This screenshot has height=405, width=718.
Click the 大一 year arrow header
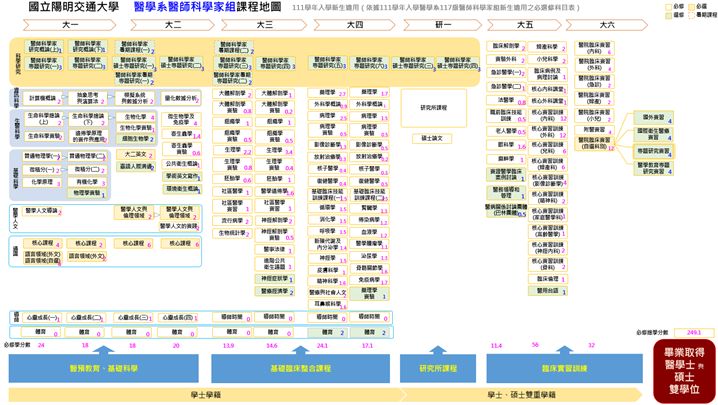[x=70, y=25]
